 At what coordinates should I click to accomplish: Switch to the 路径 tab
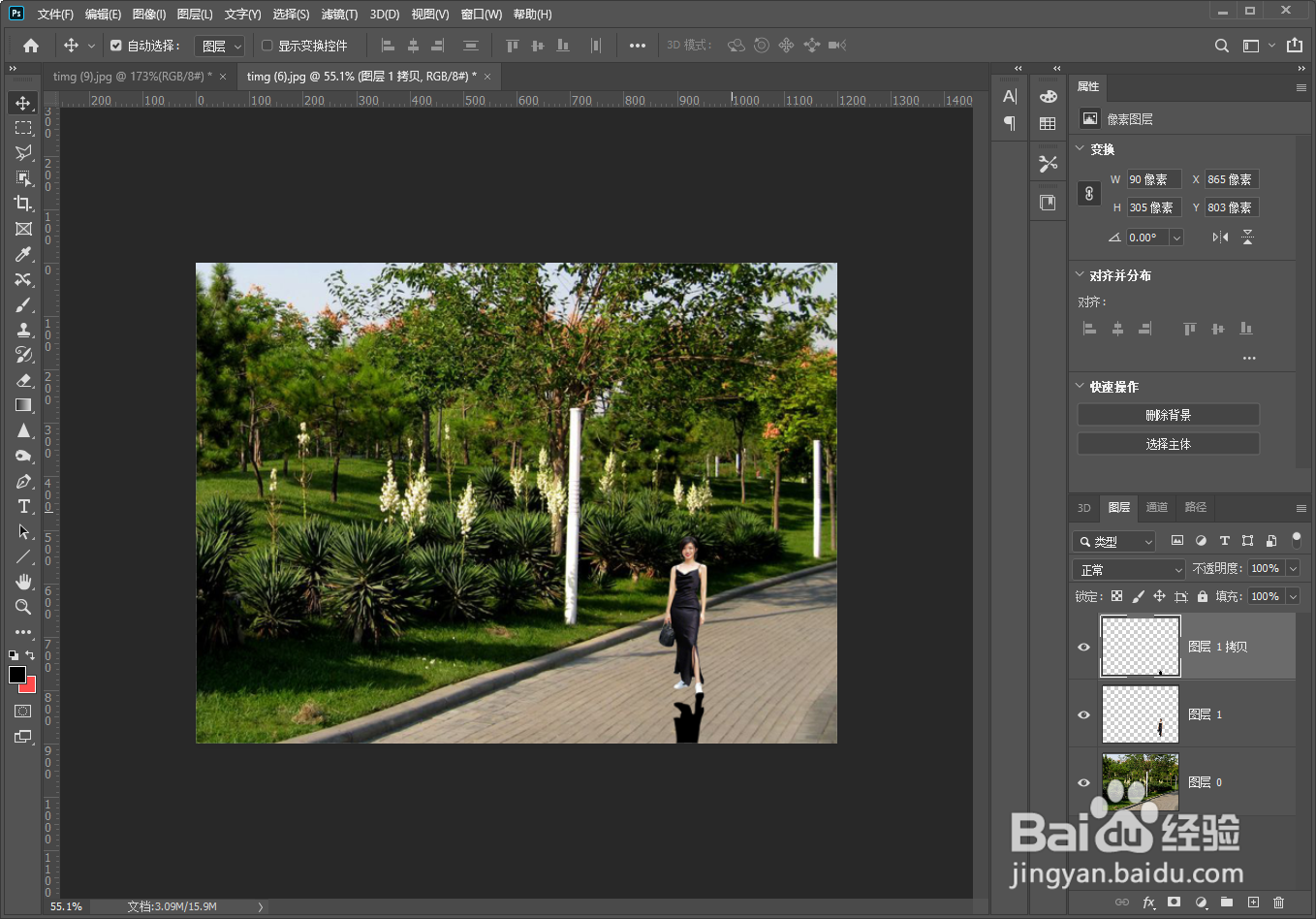[x=1196, y=507]
